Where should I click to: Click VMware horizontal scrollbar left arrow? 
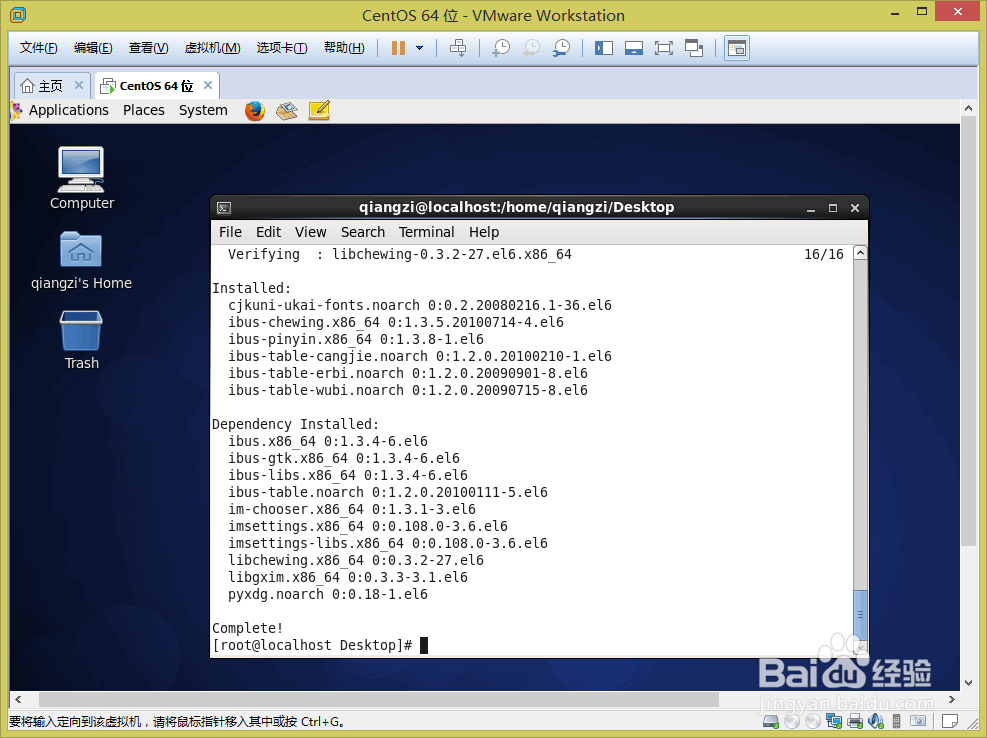point(18,700)
